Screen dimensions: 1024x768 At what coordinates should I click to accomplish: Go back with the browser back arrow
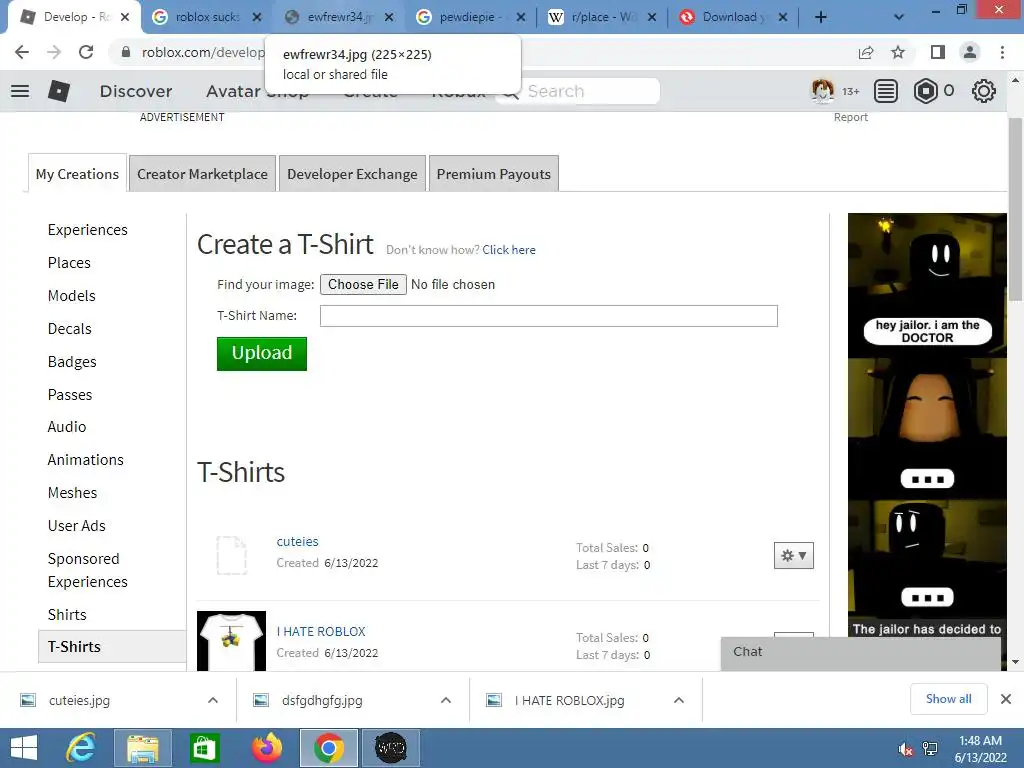pyautogui.click(x=22, y=52)
